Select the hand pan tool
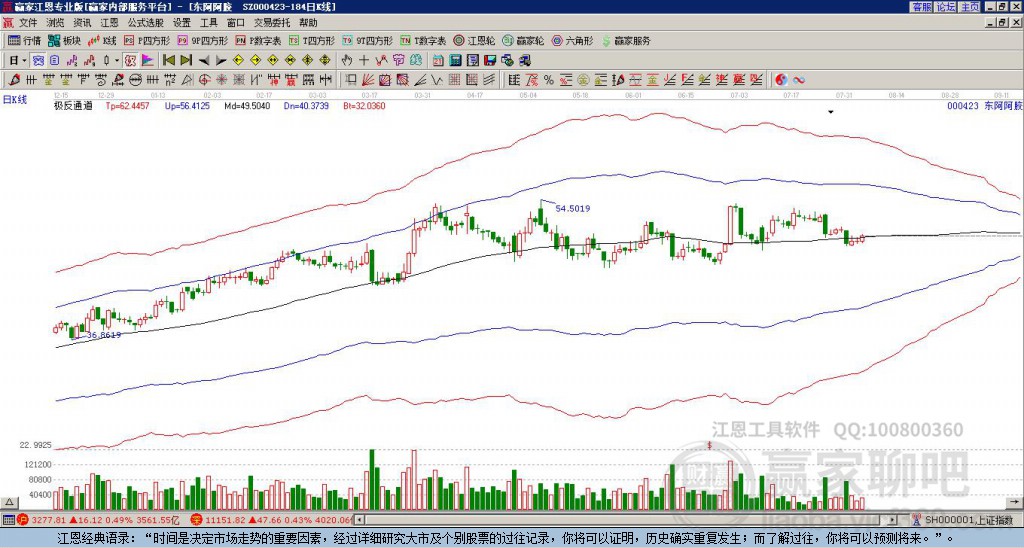1024x548 pixels. (346, 61)
